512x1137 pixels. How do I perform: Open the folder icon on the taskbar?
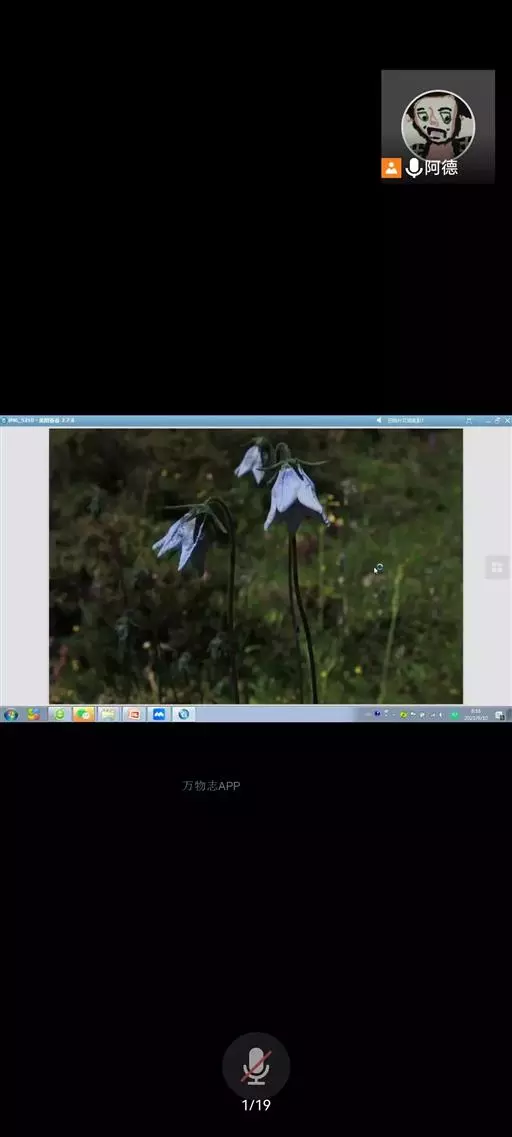(x=109, y=714)
